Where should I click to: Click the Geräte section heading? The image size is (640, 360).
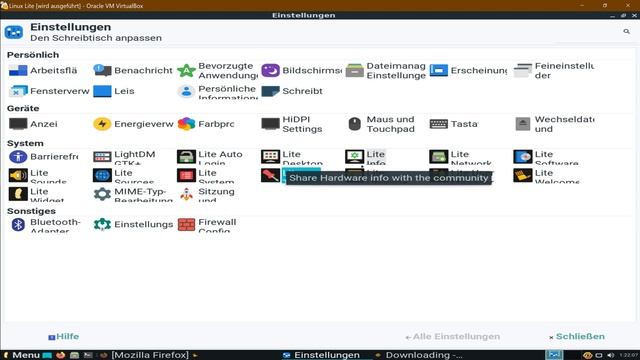pos(23,108)
